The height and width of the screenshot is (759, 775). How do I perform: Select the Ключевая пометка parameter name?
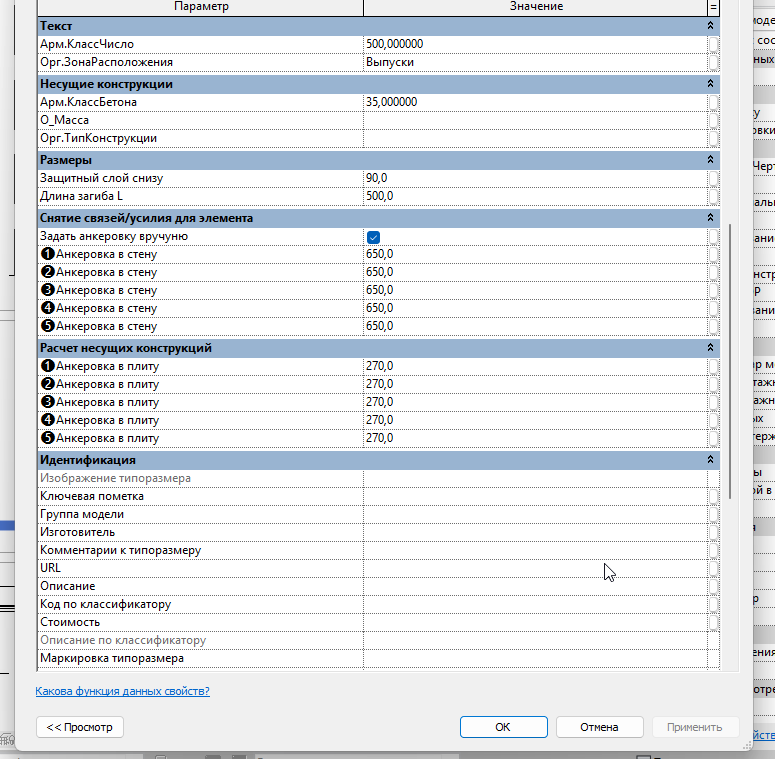(92, 497)
